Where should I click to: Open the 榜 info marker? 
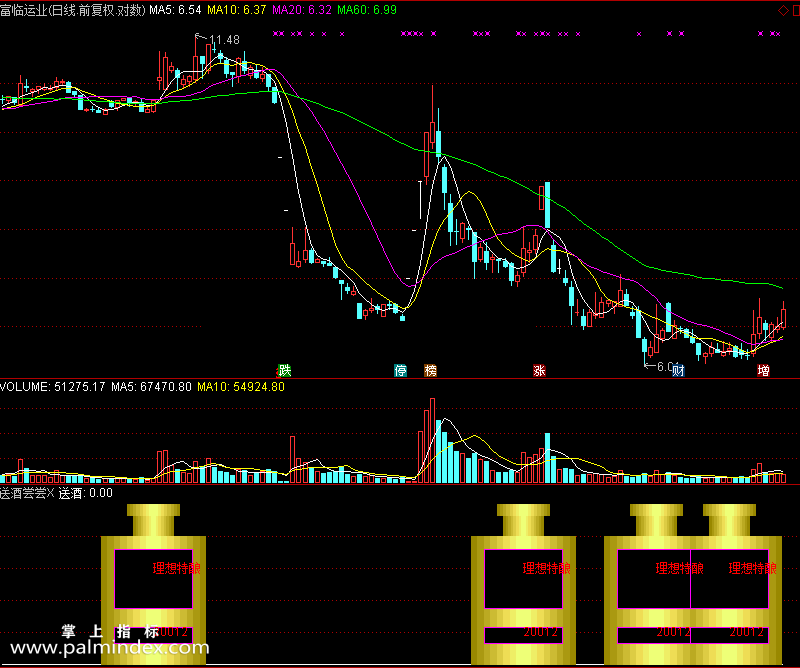(431, 370)
